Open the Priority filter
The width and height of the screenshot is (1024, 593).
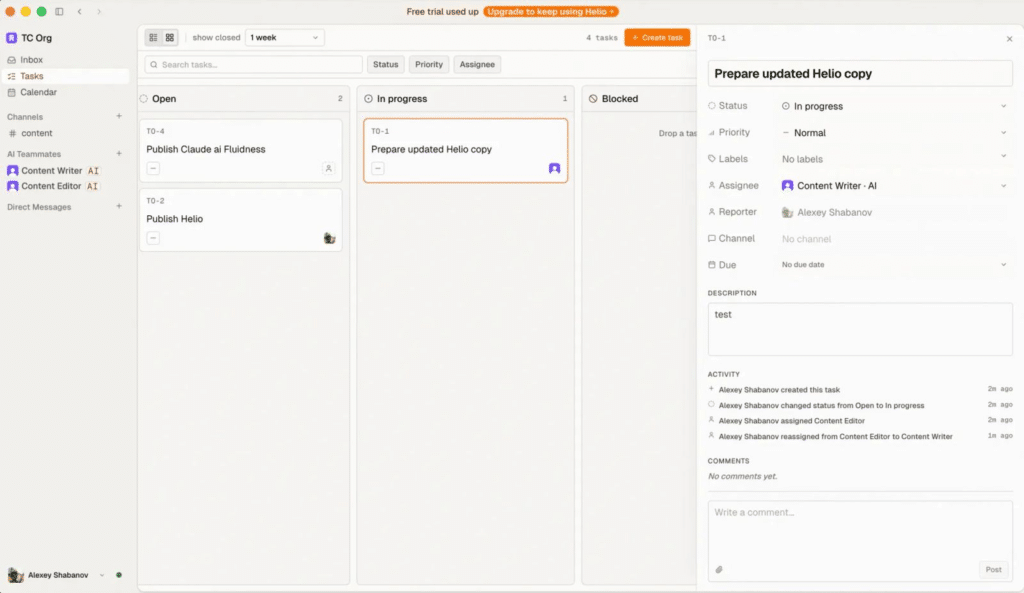(x=429, y=65)
